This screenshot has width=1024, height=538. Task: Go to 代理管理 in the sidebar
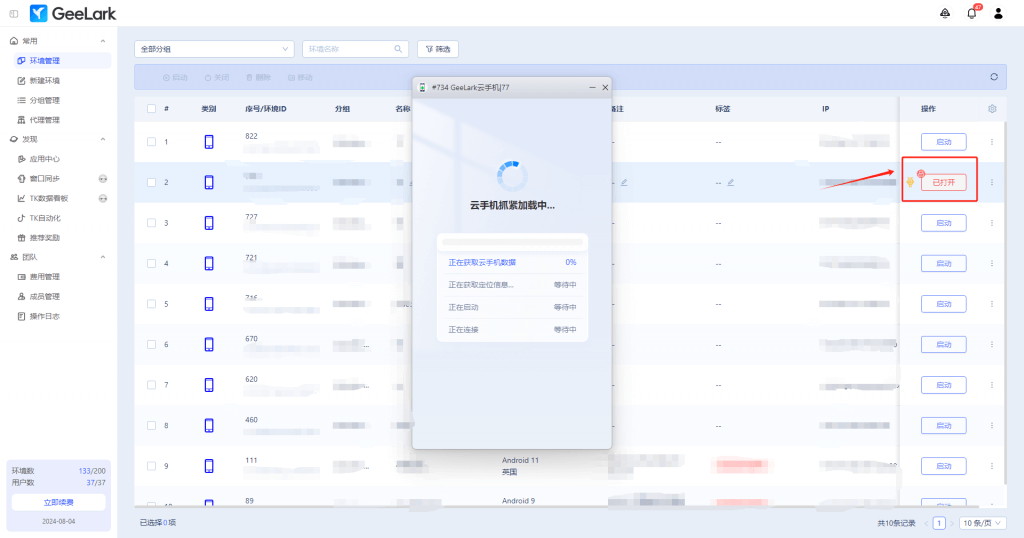coord(45,120)
